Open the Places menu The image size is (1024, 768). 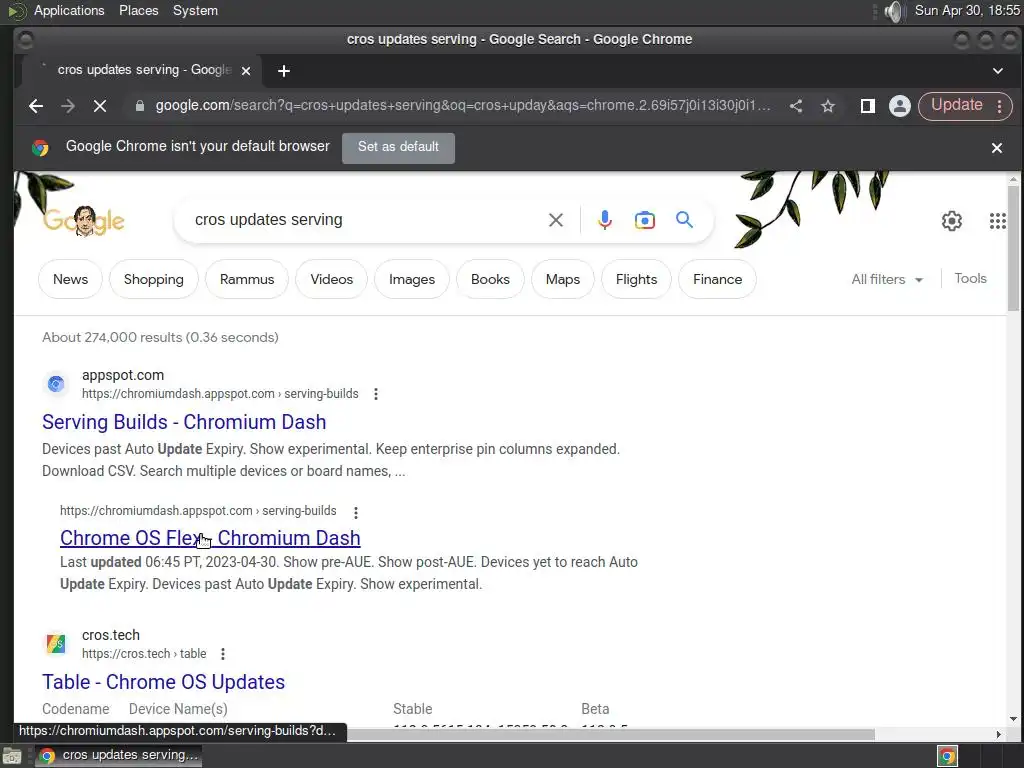[x=138, y=10]
